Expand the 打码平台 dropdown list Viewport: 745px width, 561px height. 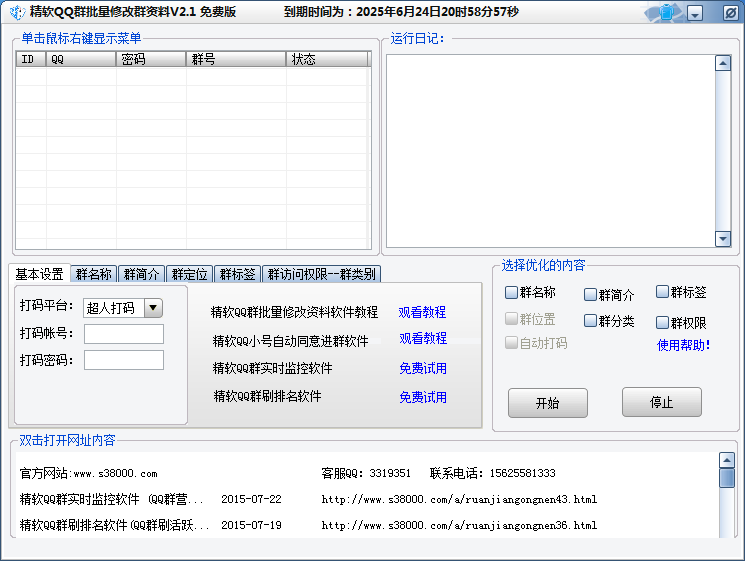pyautogui.click(x=153, y=308)
